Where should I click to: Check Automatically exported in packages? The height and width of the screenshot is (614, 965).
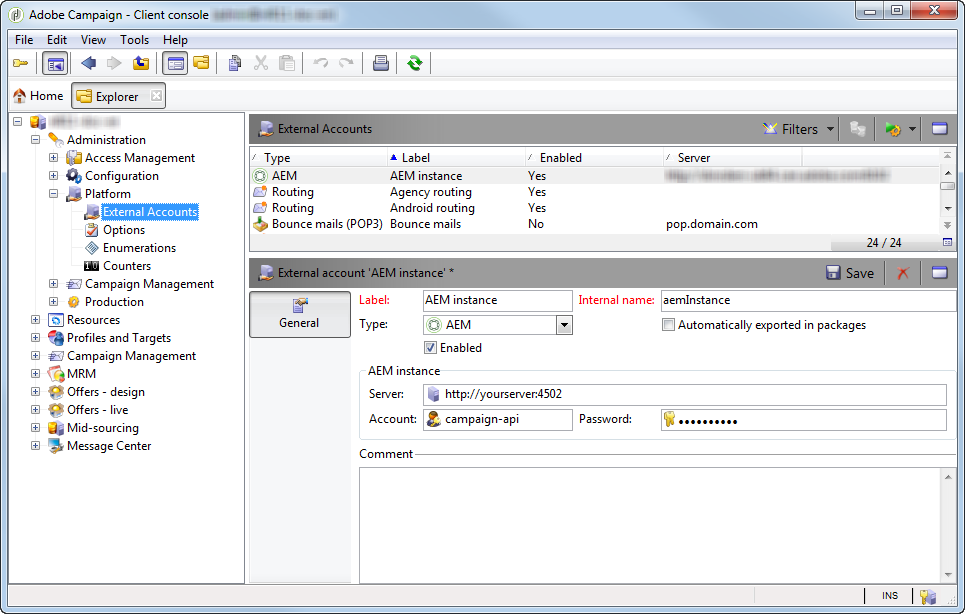669,325
